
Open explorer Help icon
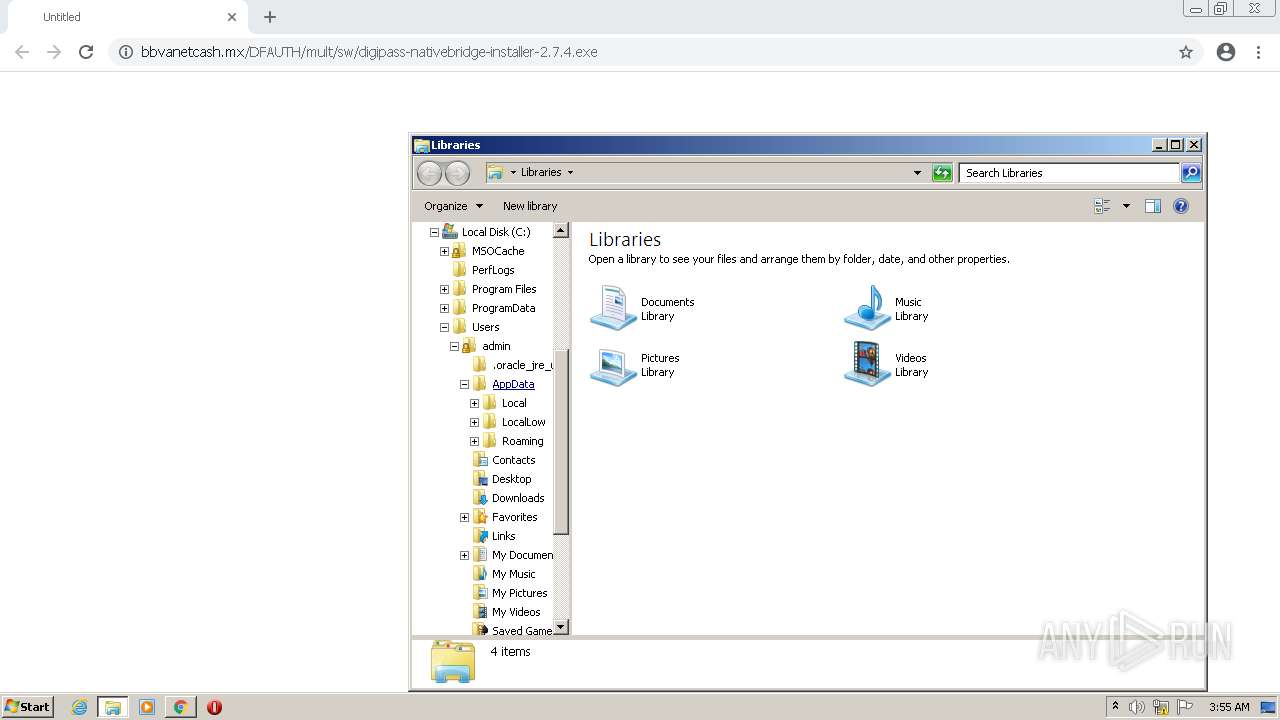pos(1181,206)
